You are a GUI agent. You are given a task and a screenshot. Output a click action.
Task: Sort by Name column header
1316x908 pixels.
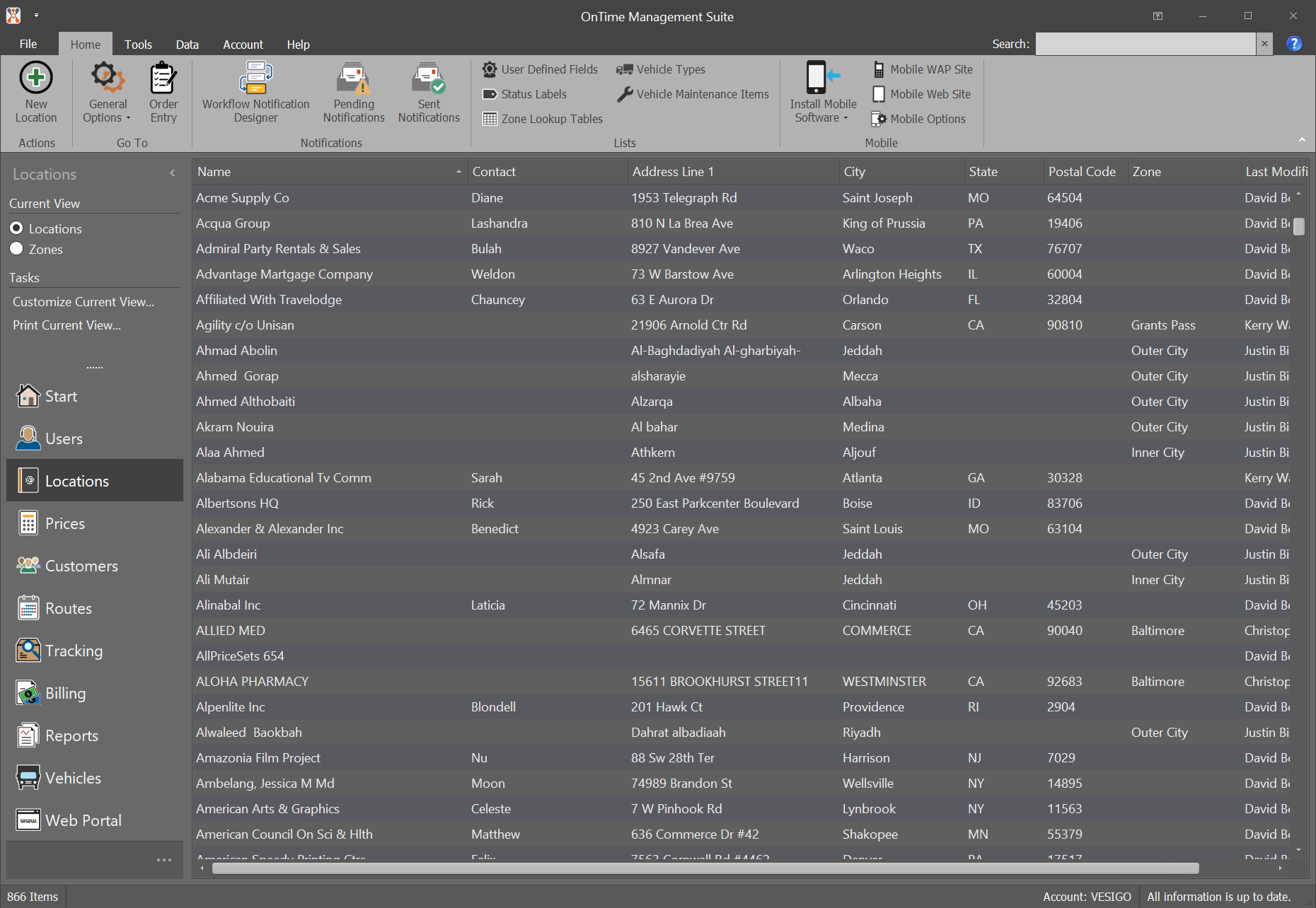(x=329, y=172)
